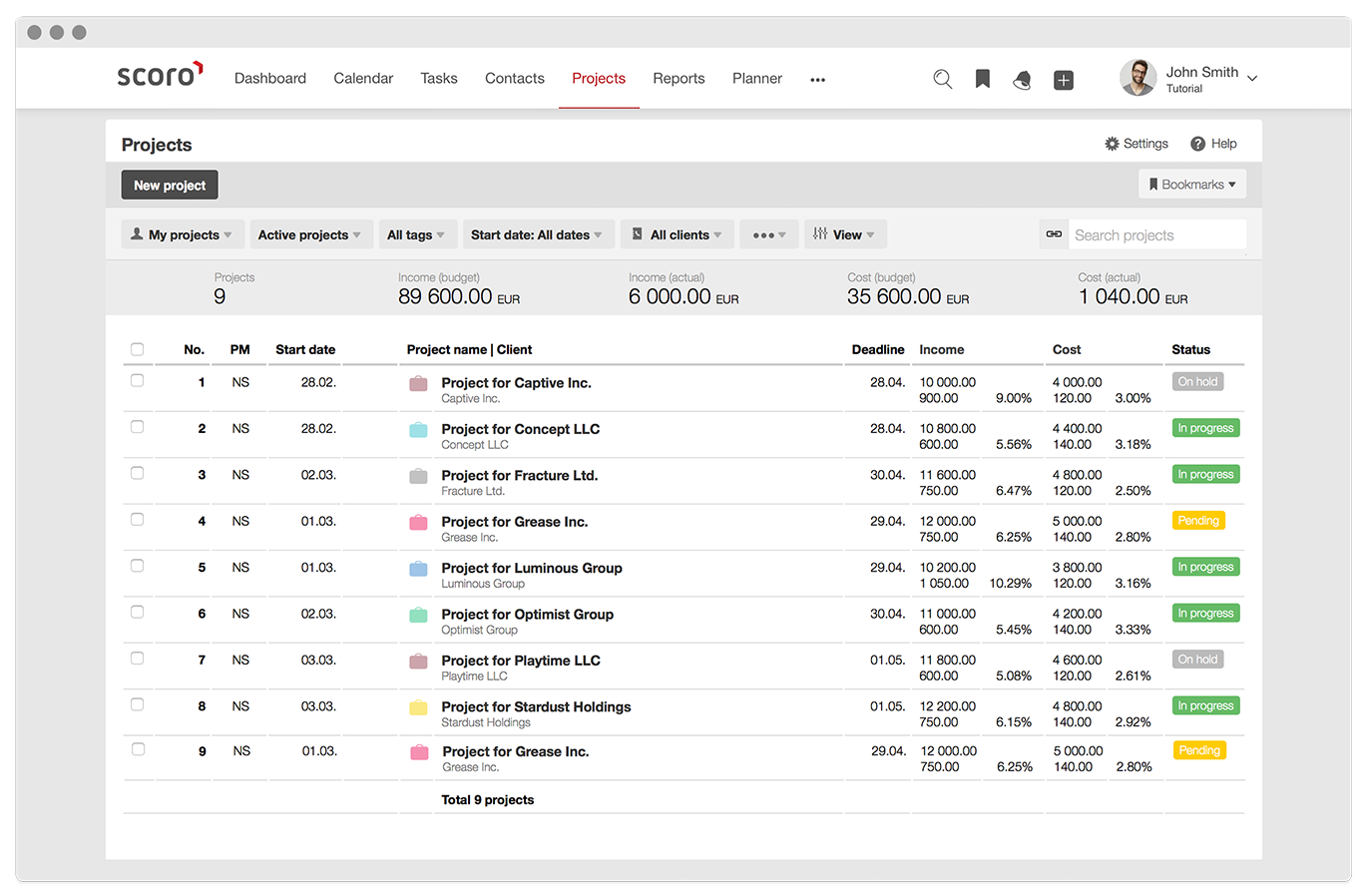The width and height of the screenshot is (1363, 896).
Task: Open the Reports tab
Action: click(679, 79)
